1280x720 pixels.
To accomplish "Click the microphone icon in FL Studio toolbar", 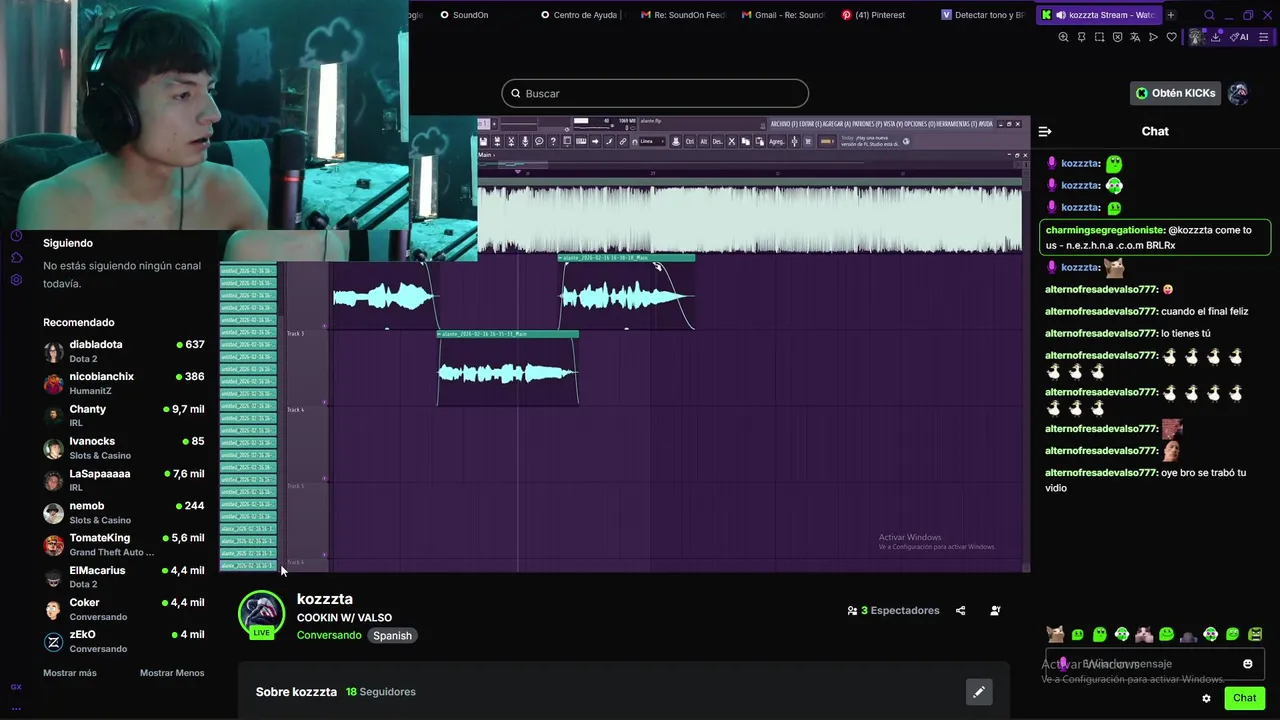I will pyautogui.click(x=525, y=142).
